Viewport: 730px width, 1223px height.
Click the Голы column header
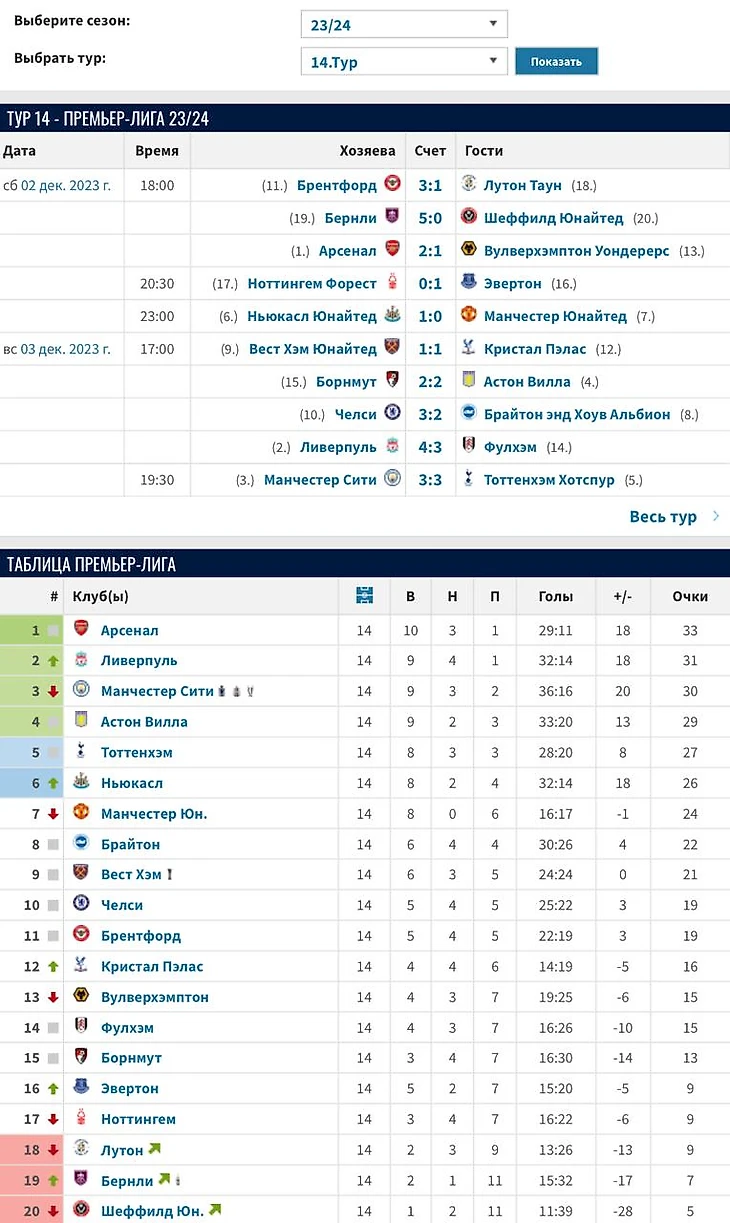tap(555, 596)
